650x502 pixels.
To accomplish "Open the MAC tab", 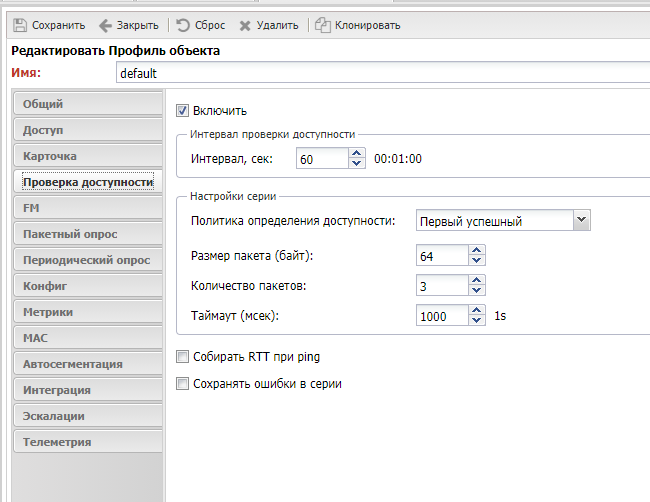I will click(88, 338).
